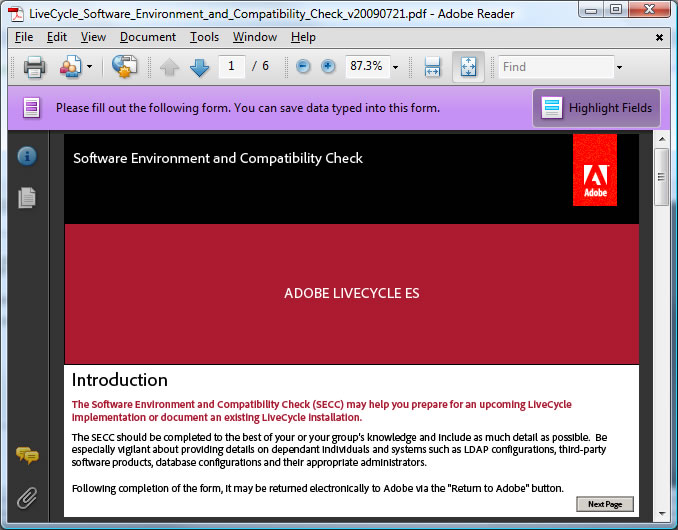Screen dimensions: 678x530
Task: Open the Edit menu
Action: [x=57, y=37]
